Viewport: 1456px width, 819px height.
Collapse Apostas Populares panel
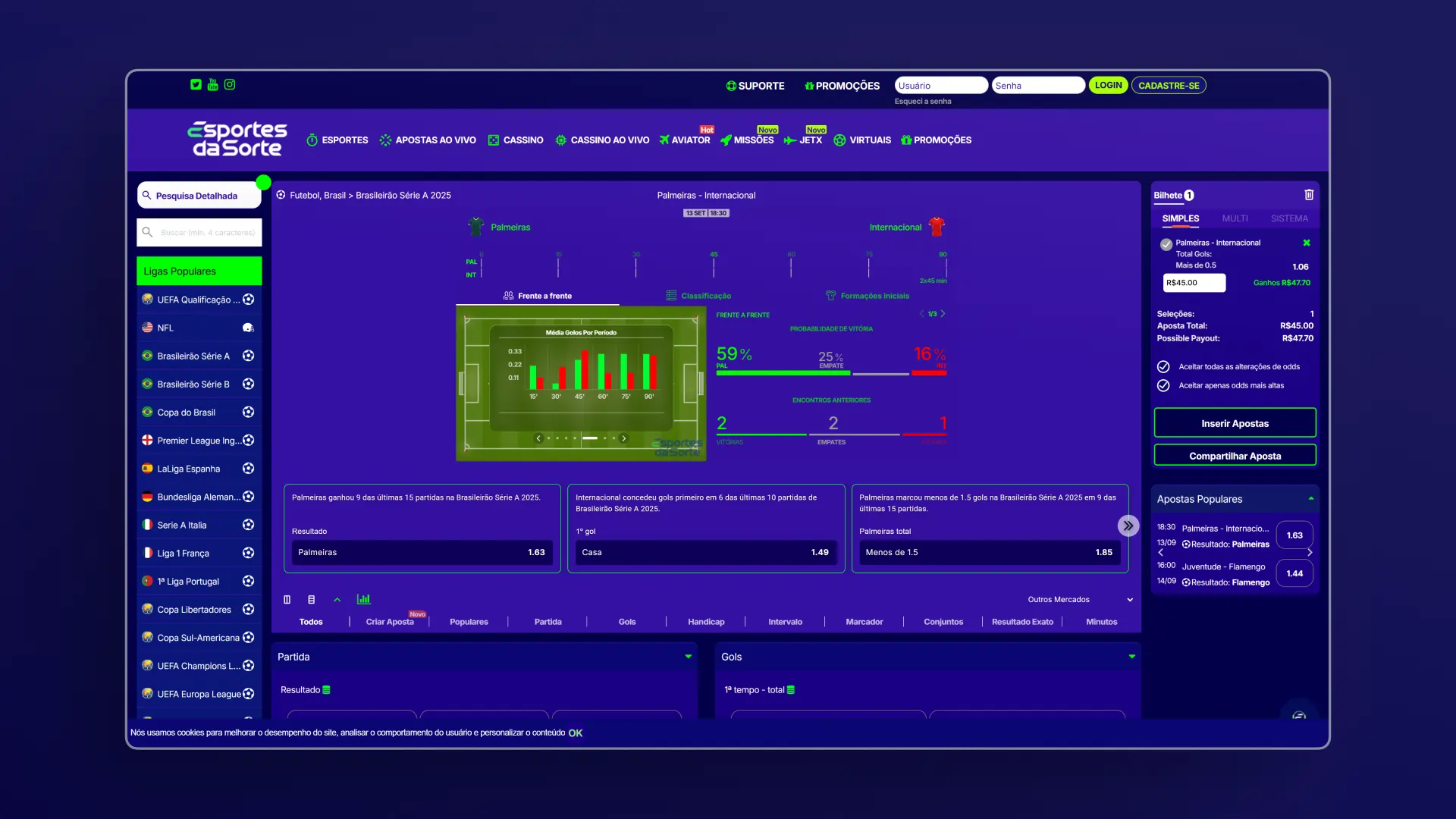[x=1311, y=499]
